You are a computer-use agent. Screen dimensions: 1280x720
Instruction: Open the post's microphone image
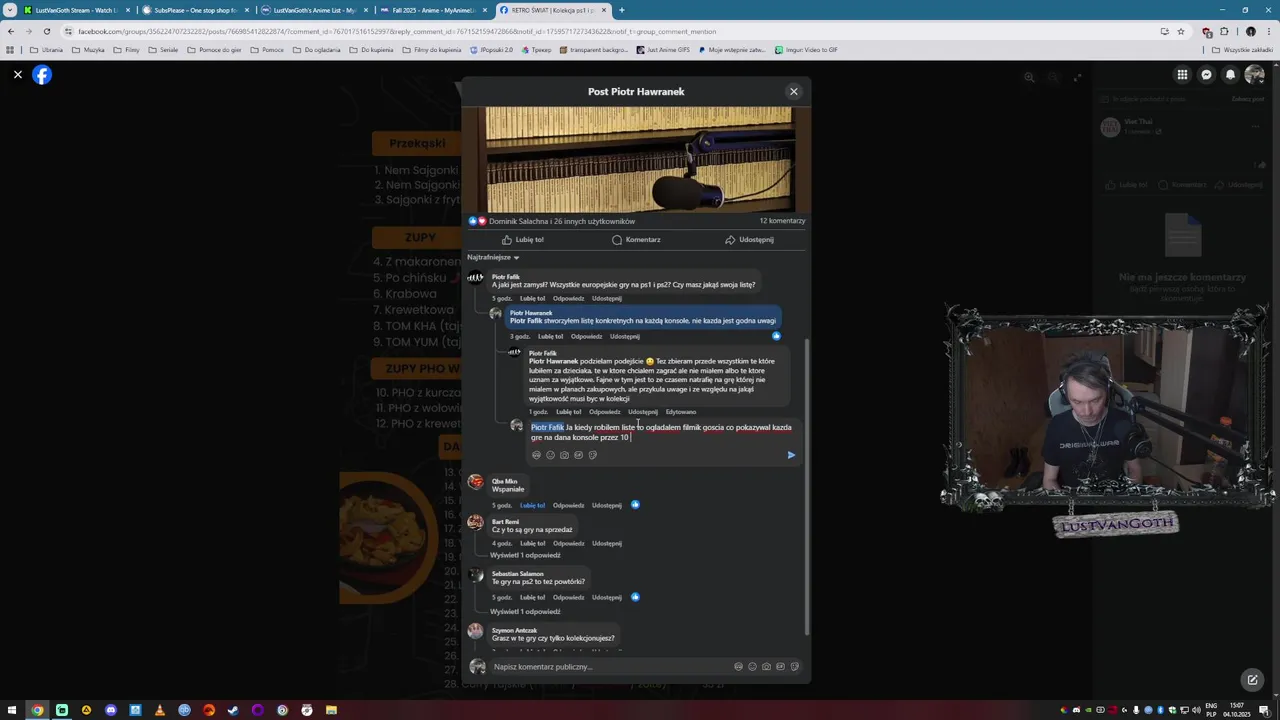tap(638, 160)
